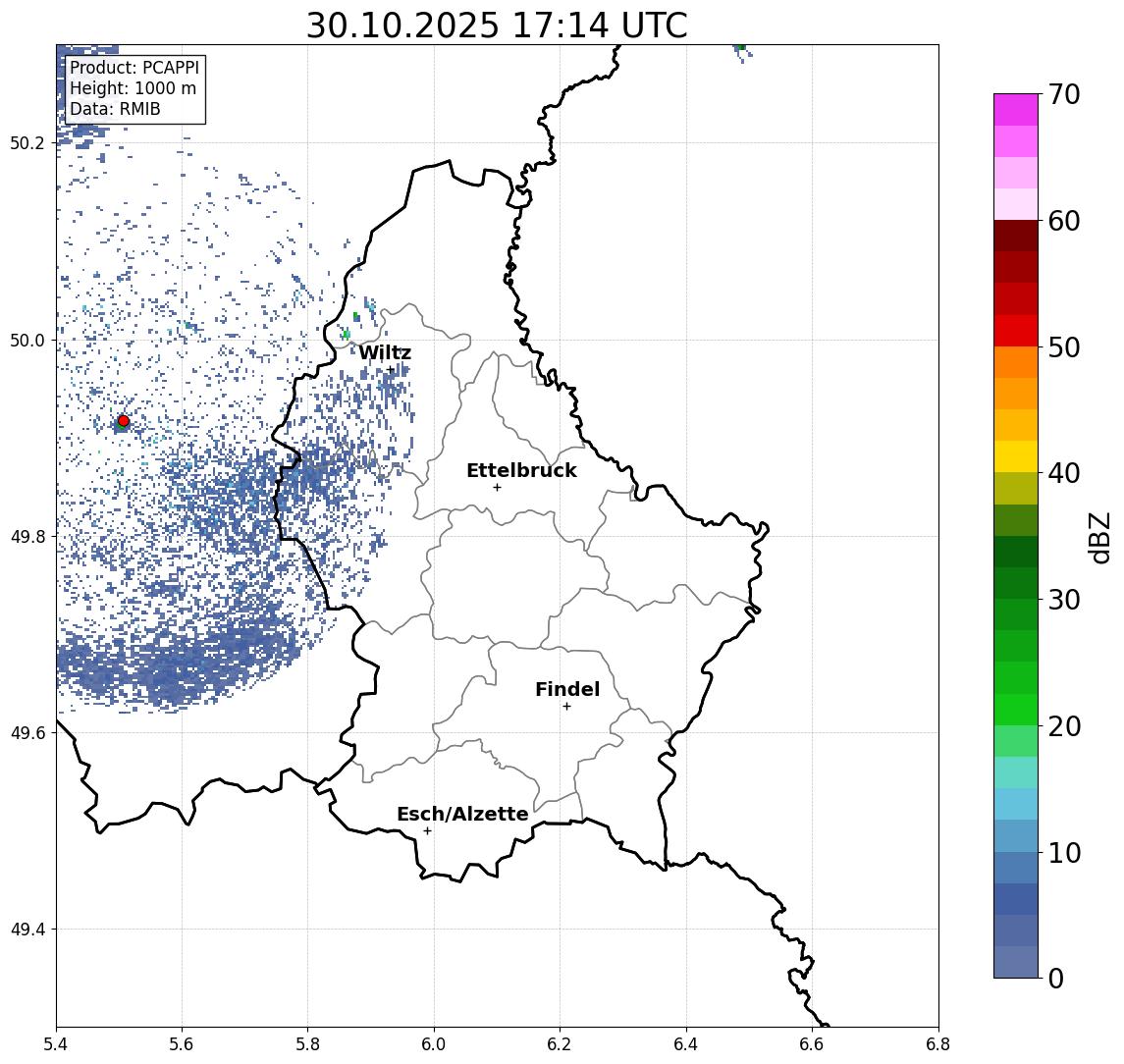Click the small radar echo at top near 6.5°E
The width and height of the screenshot is (1124, 1064).
[x=740, y=50]
